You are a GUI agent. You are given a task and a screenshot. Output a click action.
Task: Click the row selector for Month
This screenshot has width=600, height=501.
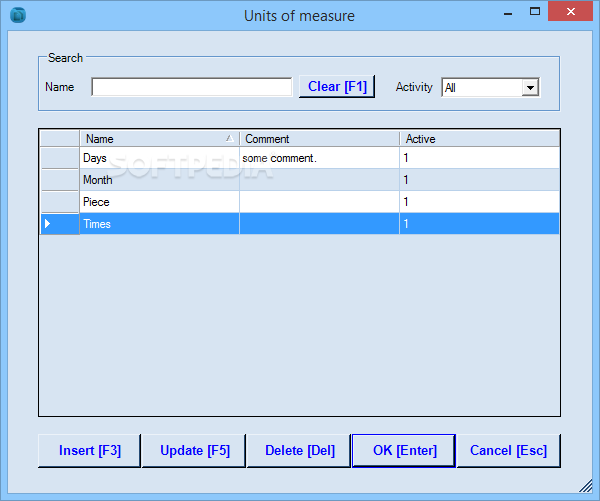pyautogui.click(x=60, y=180)
